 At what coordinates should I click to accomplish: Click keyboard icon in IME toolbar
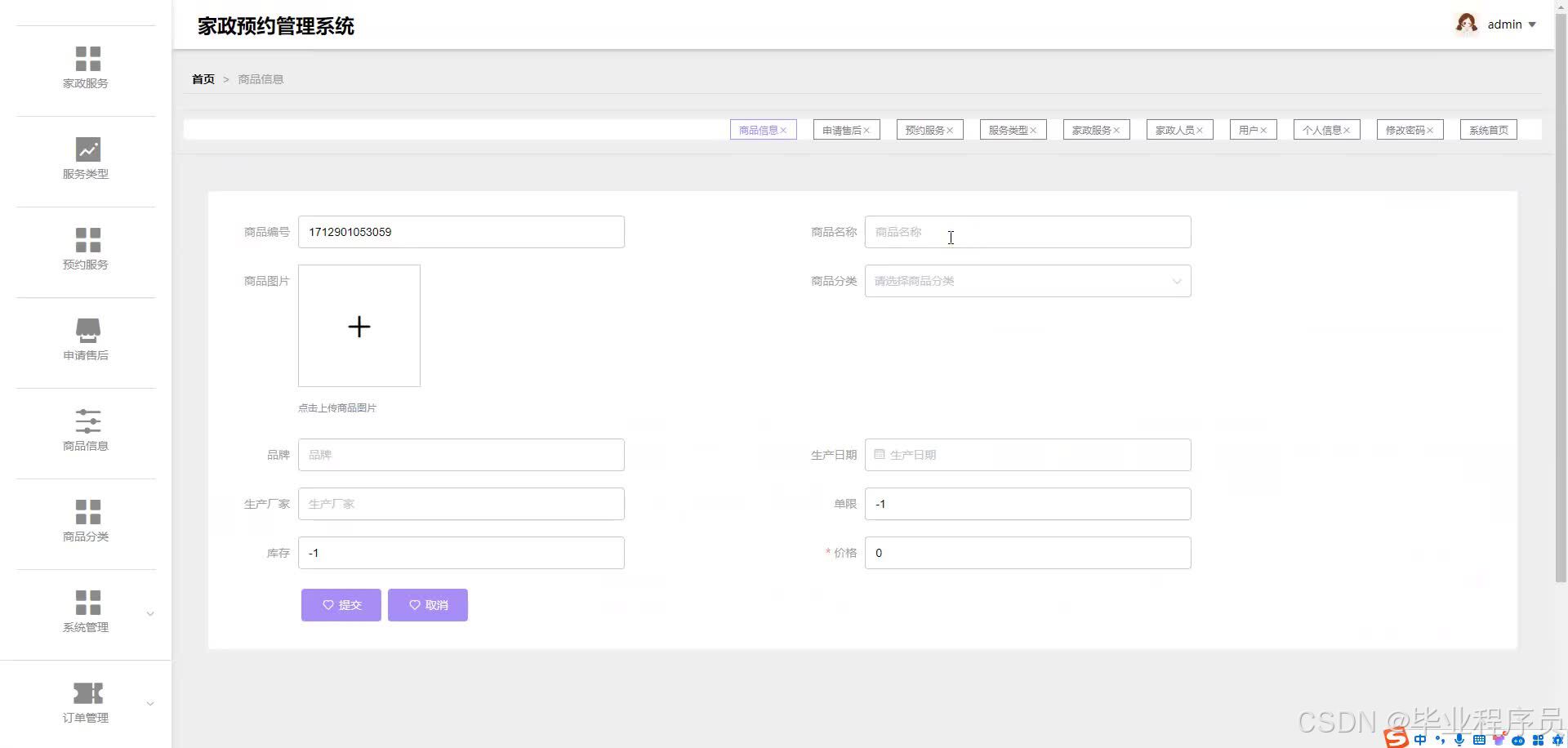tap(1479, 740)
